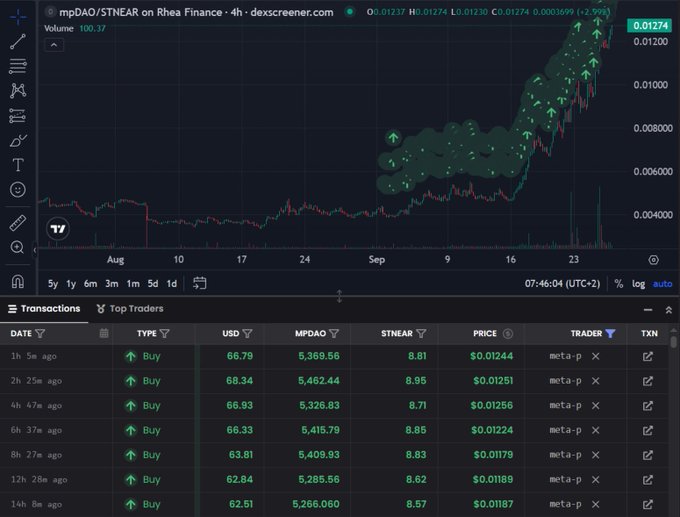Set chart range to 6m

(90, 284)
